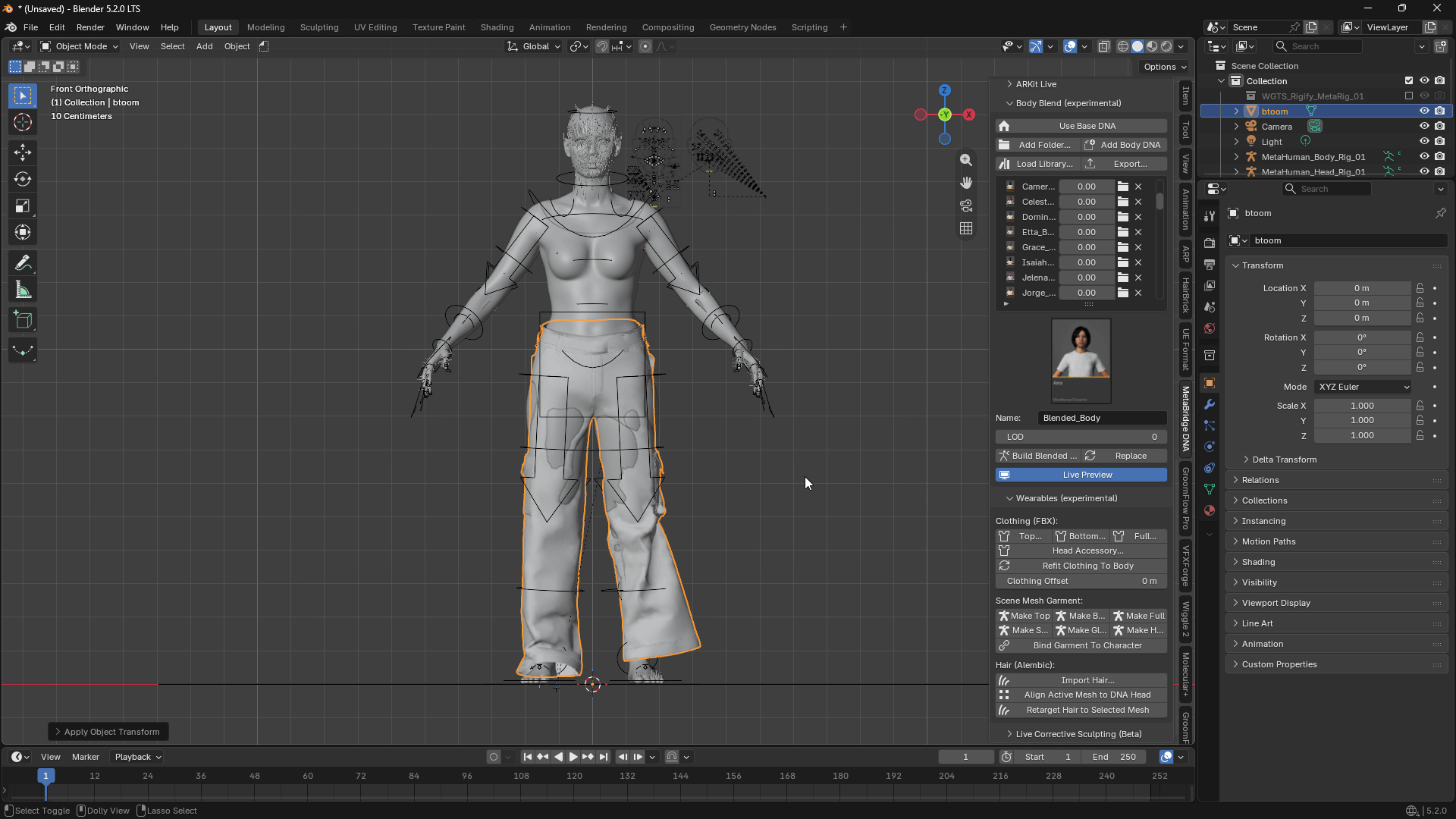Activate the Rotate tool
Viewport: 1456px width, 819px height.
coord(23,180)
